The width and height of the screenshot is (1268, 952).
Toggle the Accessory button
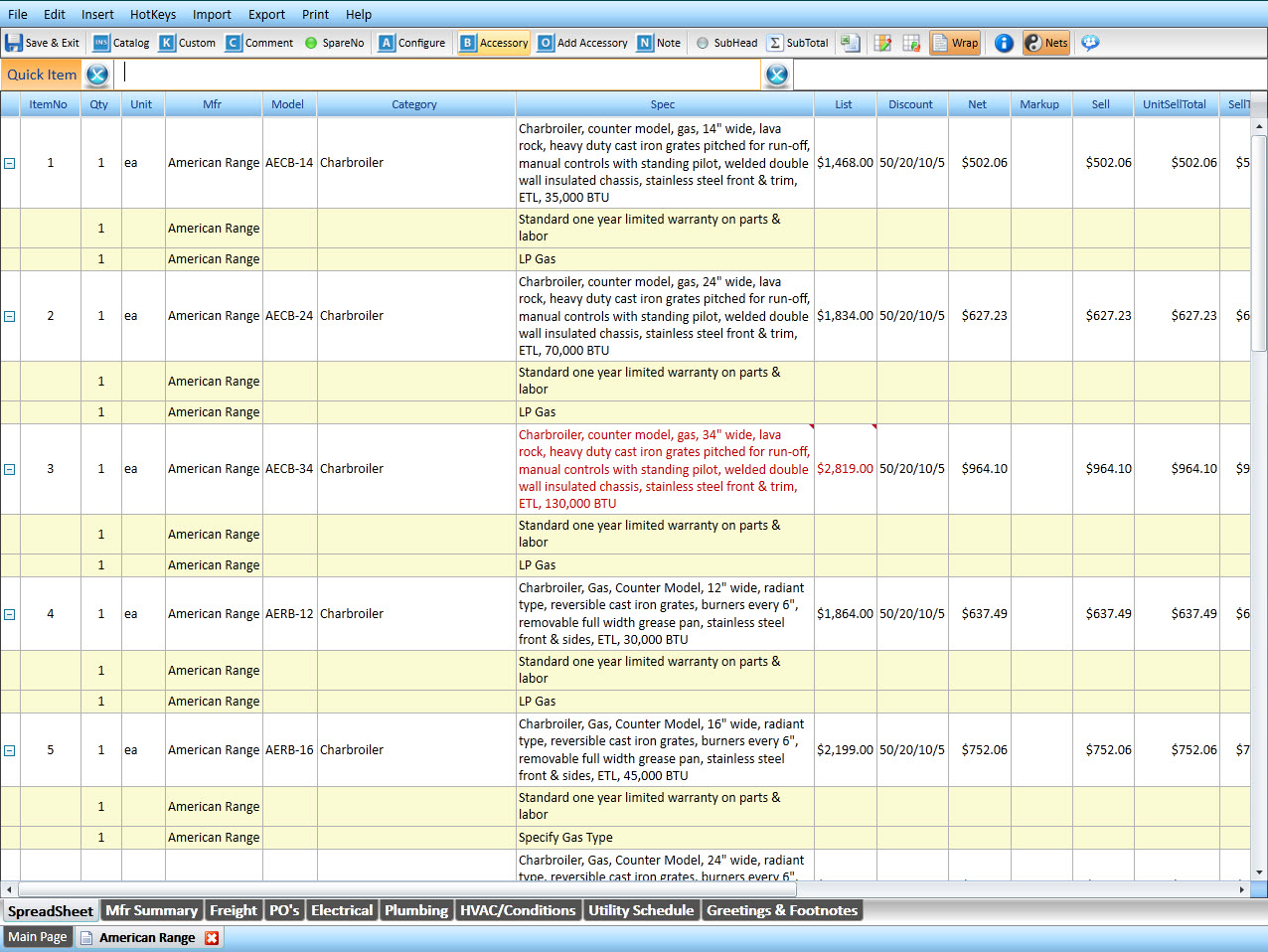[494, 43]
